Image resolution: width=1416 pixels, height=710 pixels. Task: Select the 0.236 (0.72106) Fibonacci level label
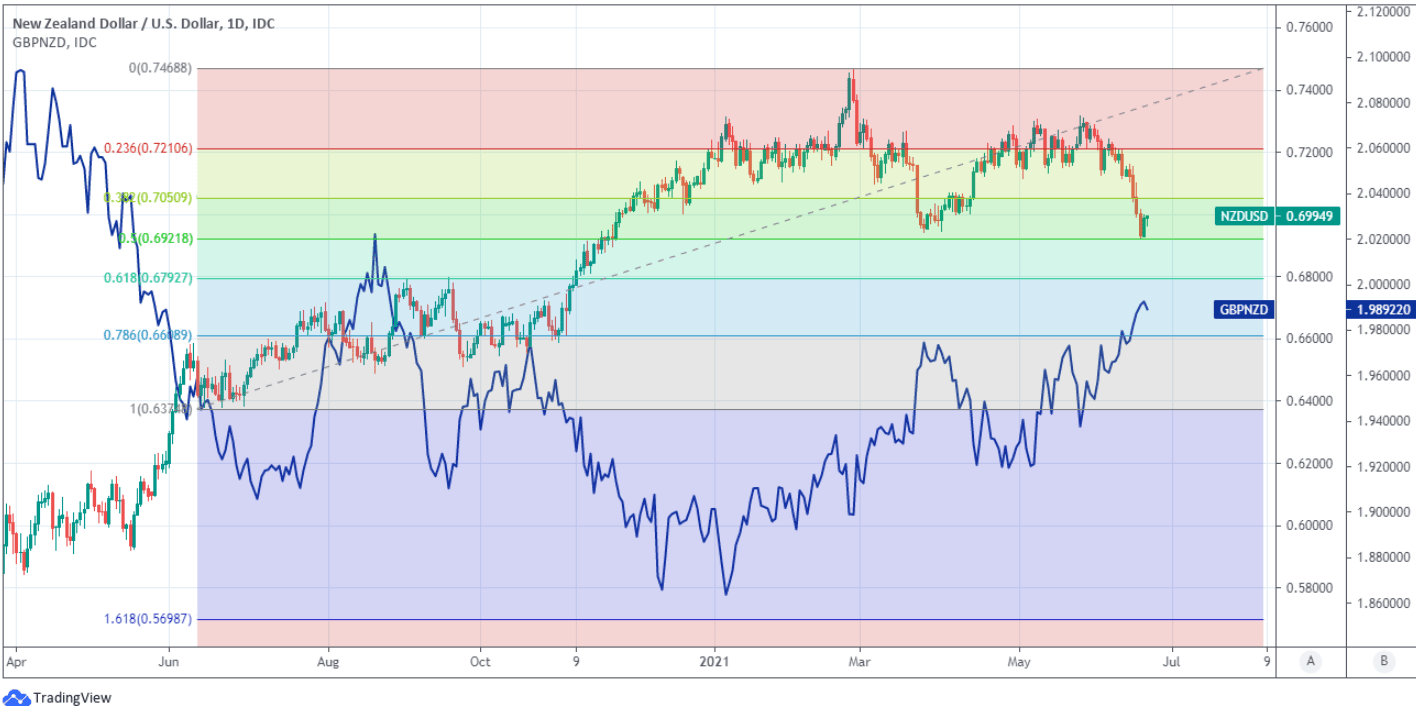click(150, 148)
